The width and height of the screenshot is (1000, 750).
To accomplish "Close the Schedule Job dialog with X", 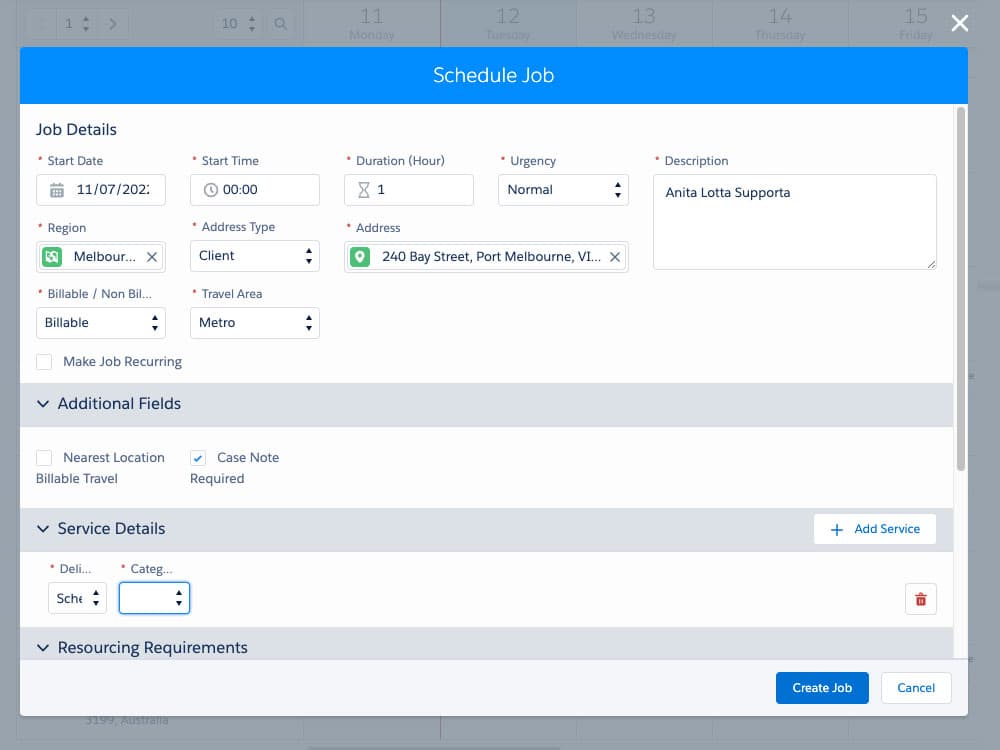I will pyautogui.click(x=959, y=24).
